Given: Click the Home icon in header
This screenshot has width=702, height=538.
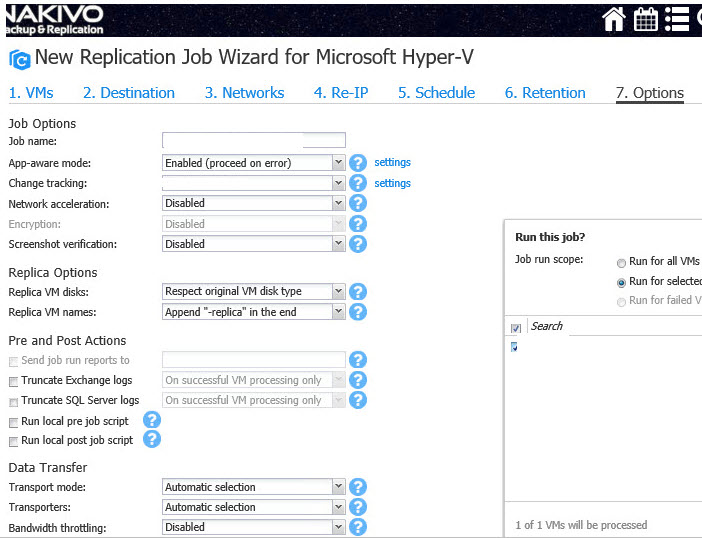Looking at the screenshot, I should (x=613, y=18).
